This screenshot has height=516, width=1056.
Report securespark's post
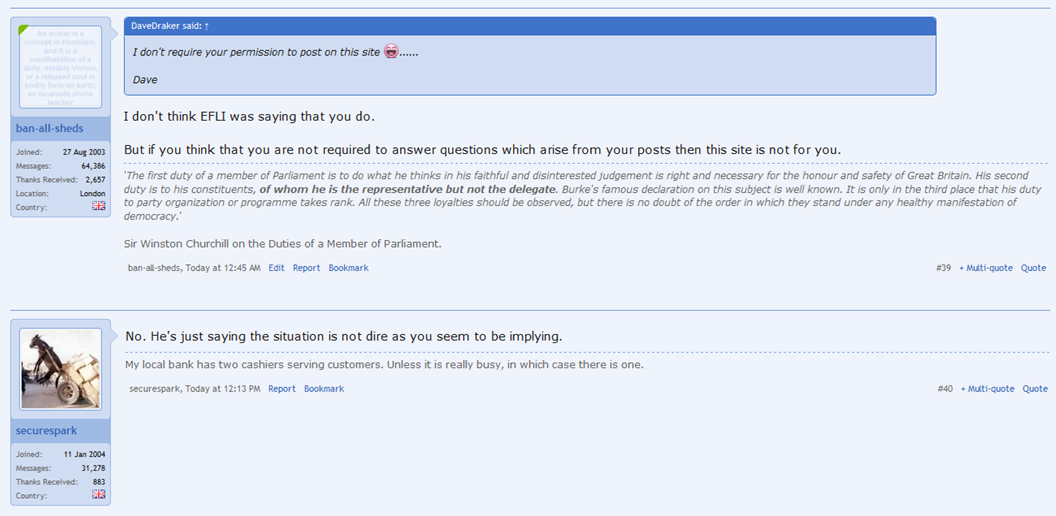(x=282, y=388)
